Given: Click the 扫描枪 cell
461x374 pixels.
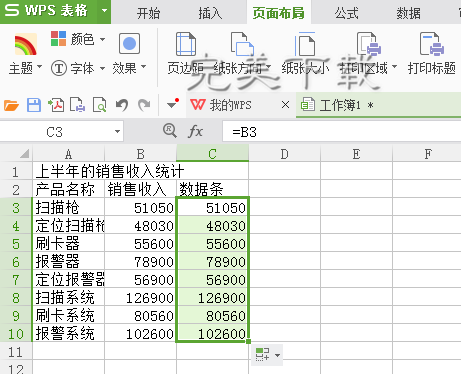Looking at the screenshot, I should 68,208.
